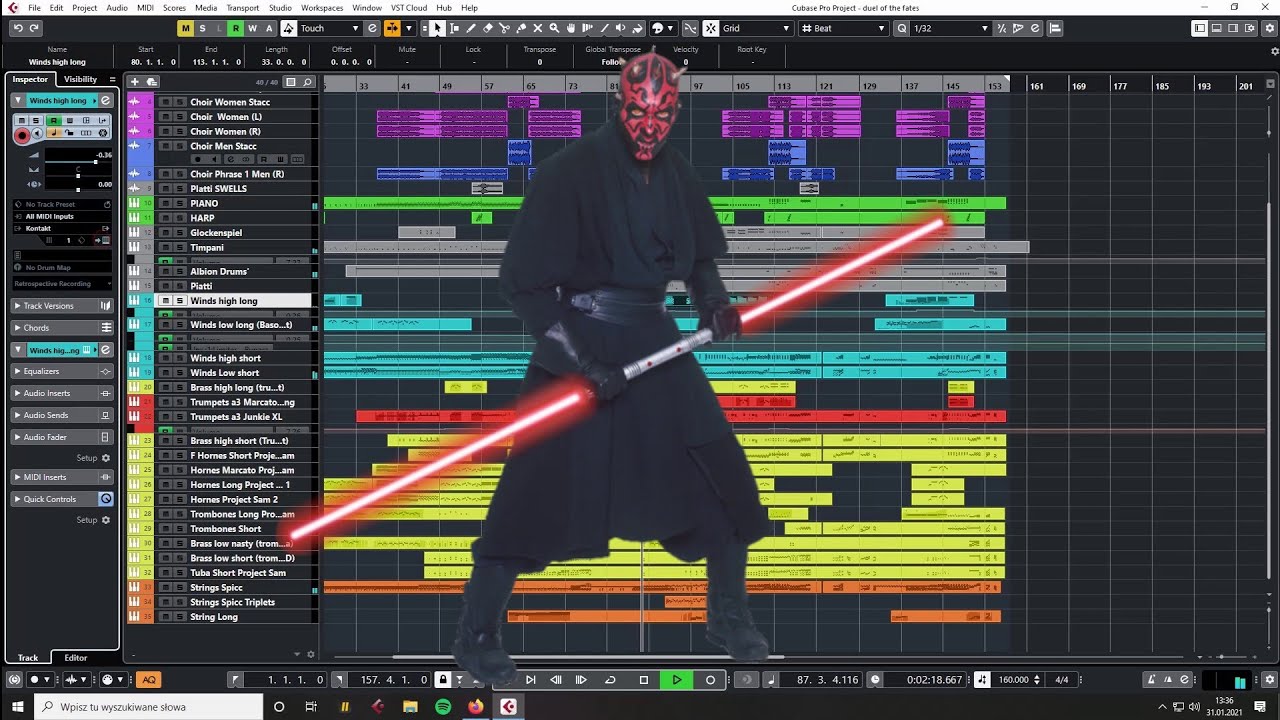The height and width of the screenshot is (720, 1280).
Task: Select the Split scissors tool
Action: click(505, 28)
